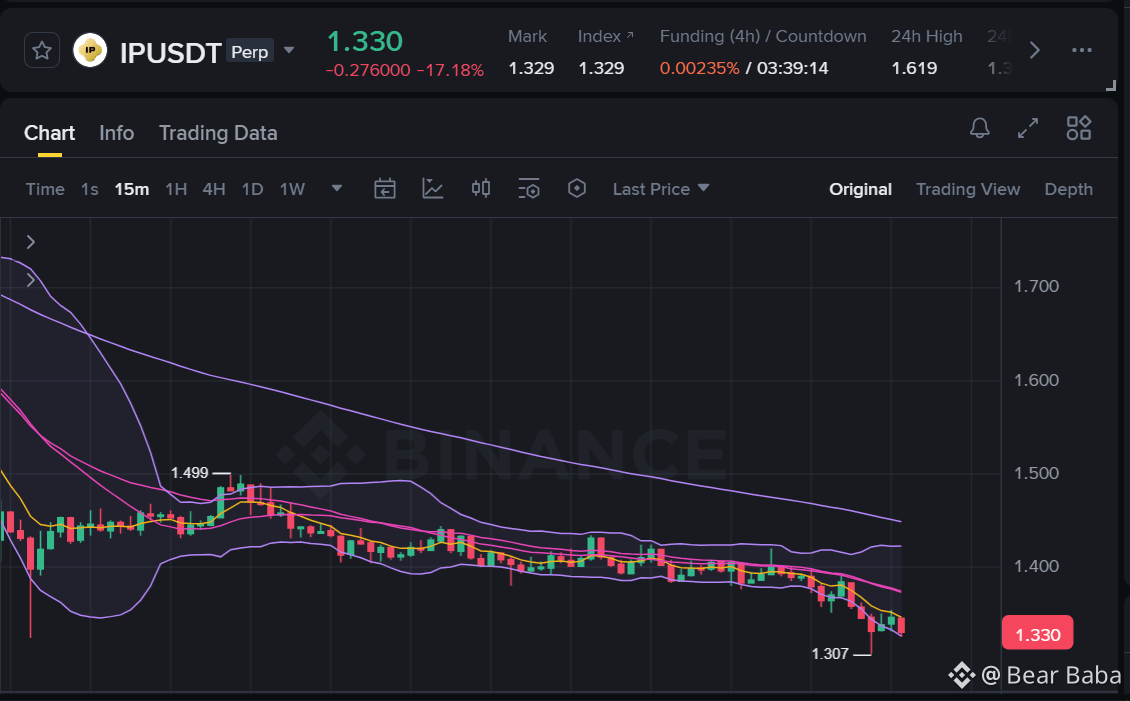Select the 1H interval
Image resolution: width=1130 pixels, height=701 pixels.
tap(176, 189)
